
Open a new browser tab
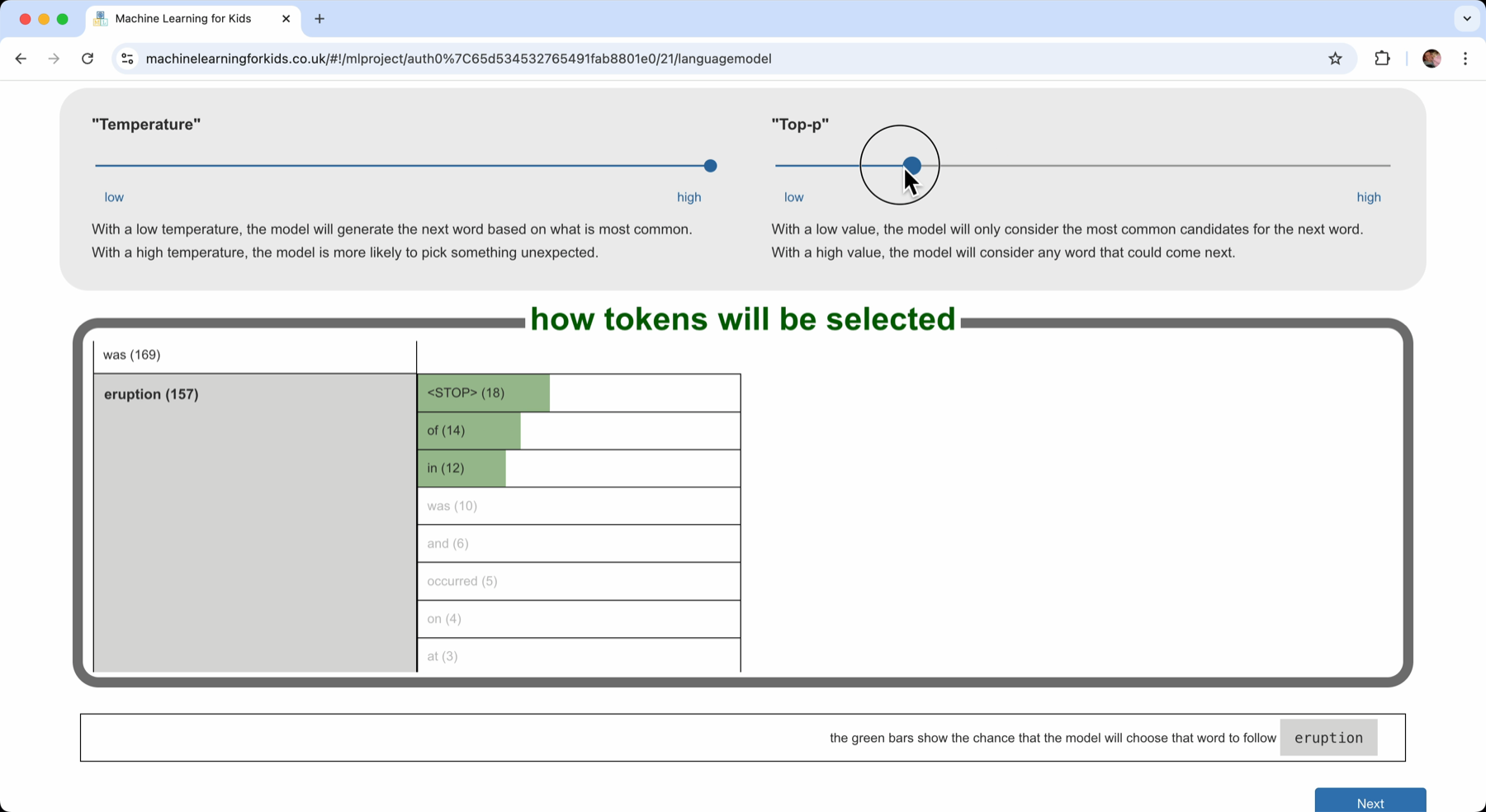click(319, 19)
